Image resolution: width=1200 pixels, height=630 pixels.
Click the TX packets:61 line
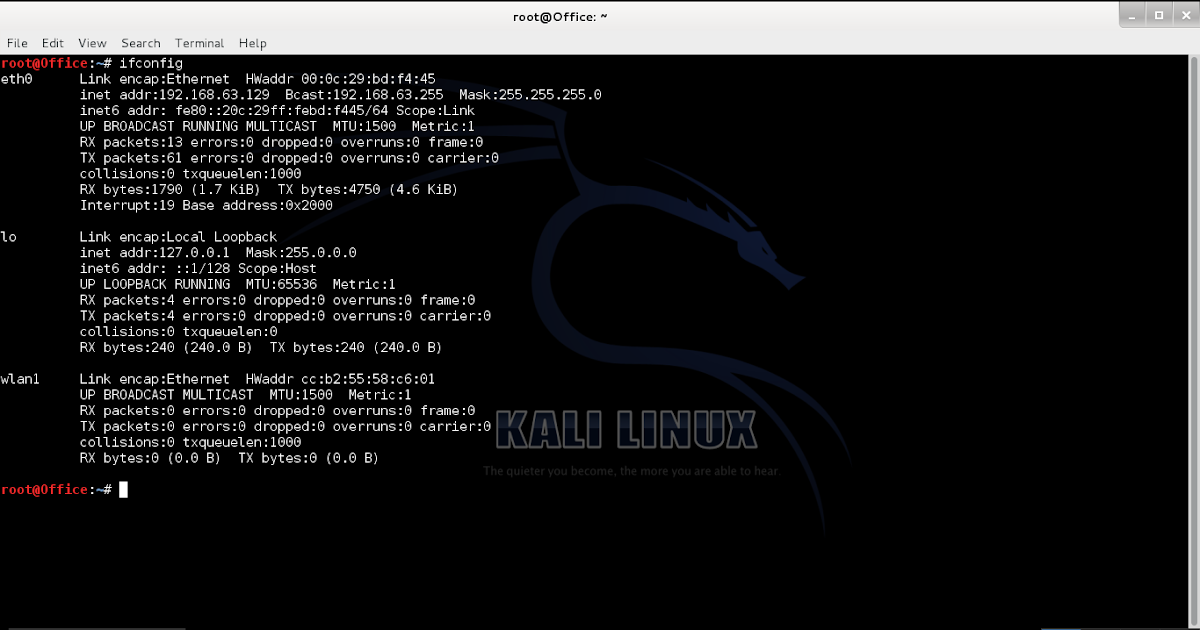pyautogui.click(x=289, y=158)
